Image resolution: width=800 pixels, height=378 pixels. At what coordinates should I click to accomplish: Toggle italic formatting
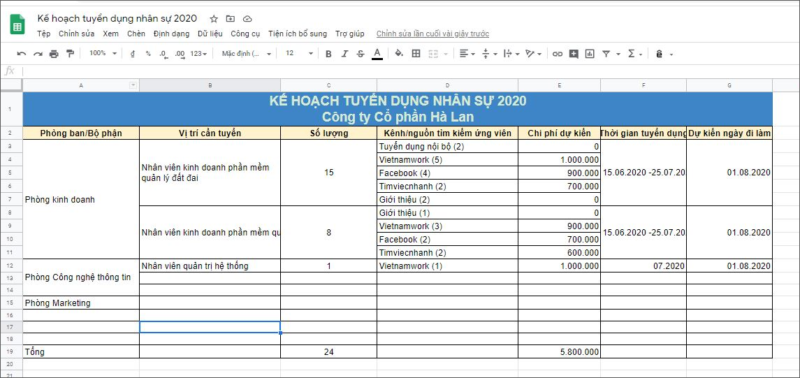click(x=344, y=54)
